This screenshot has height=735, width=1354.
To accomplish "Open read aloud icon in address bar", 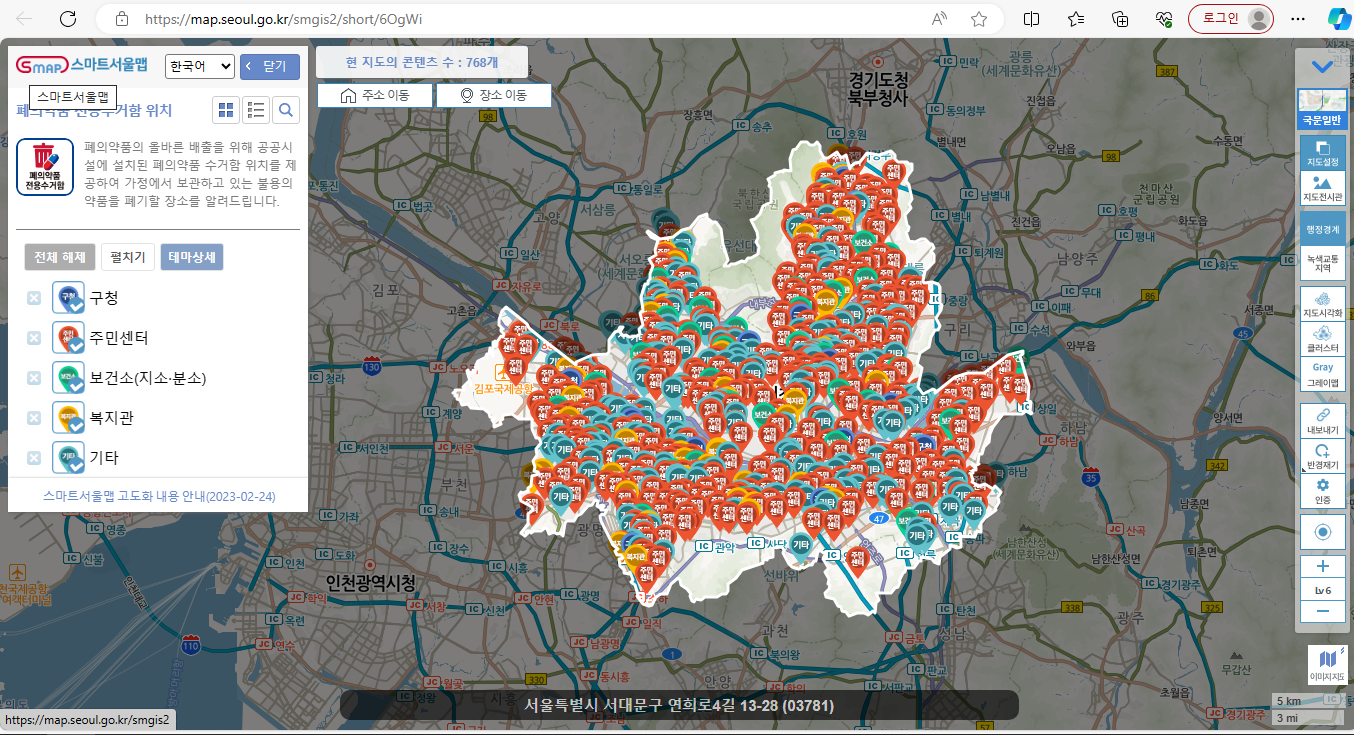I will [940, 19].
